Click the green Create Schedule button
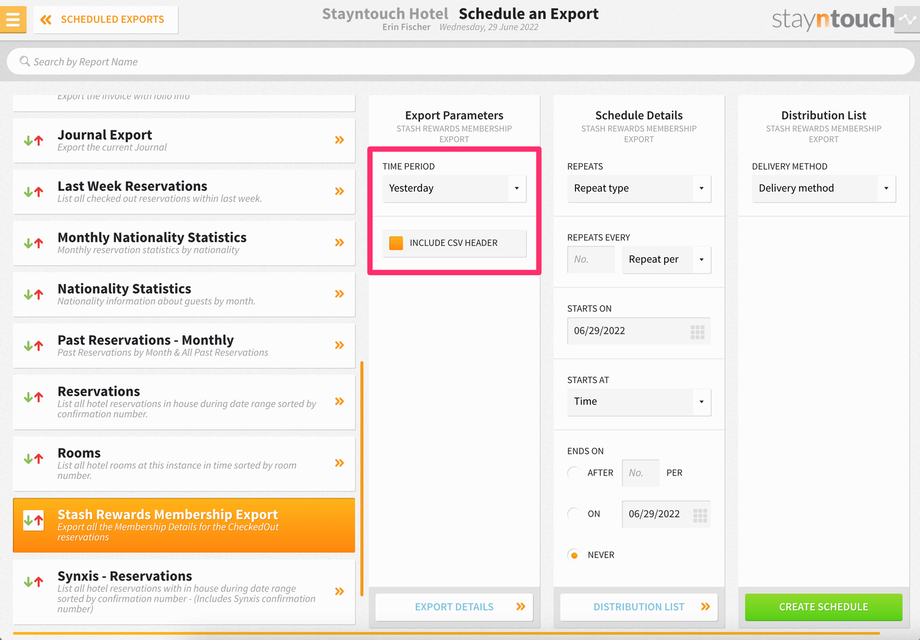Screen dimensions: 920x640 click(x=824, y=607)
